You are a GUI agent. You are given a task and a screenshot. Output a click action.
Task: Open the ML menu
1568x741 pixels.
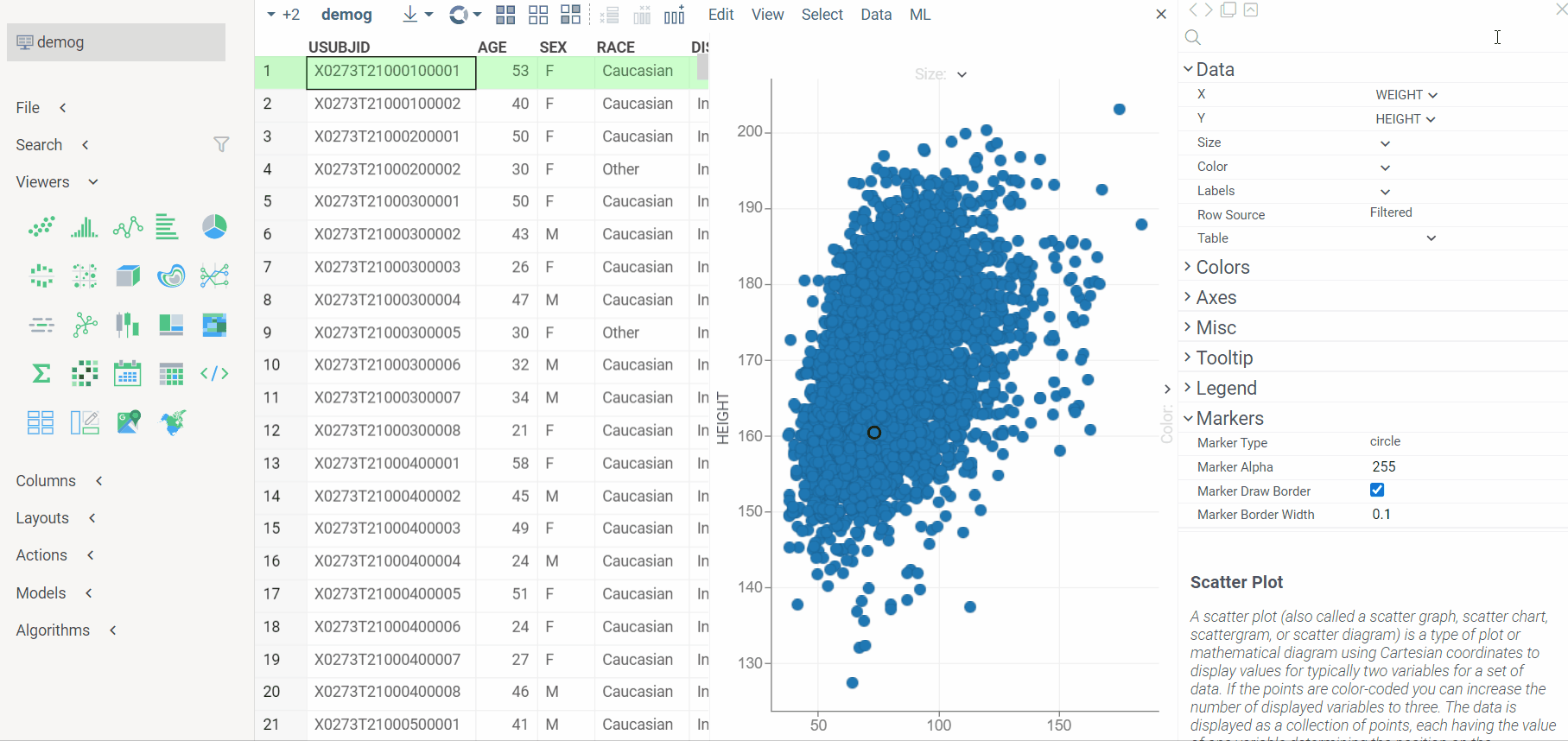920,15
